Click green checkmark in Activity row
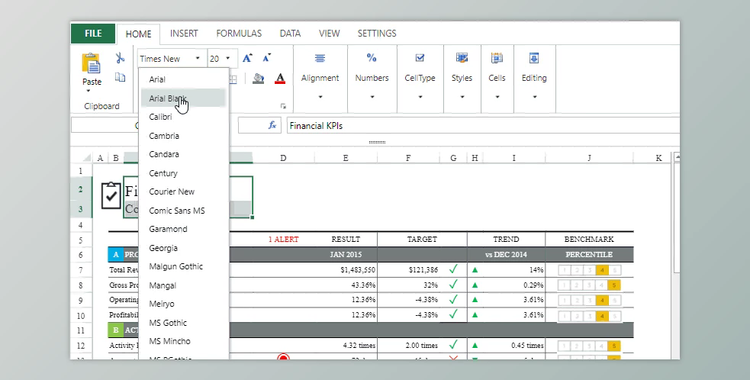Viewport: 750px width, 380px height. (453, 345)
